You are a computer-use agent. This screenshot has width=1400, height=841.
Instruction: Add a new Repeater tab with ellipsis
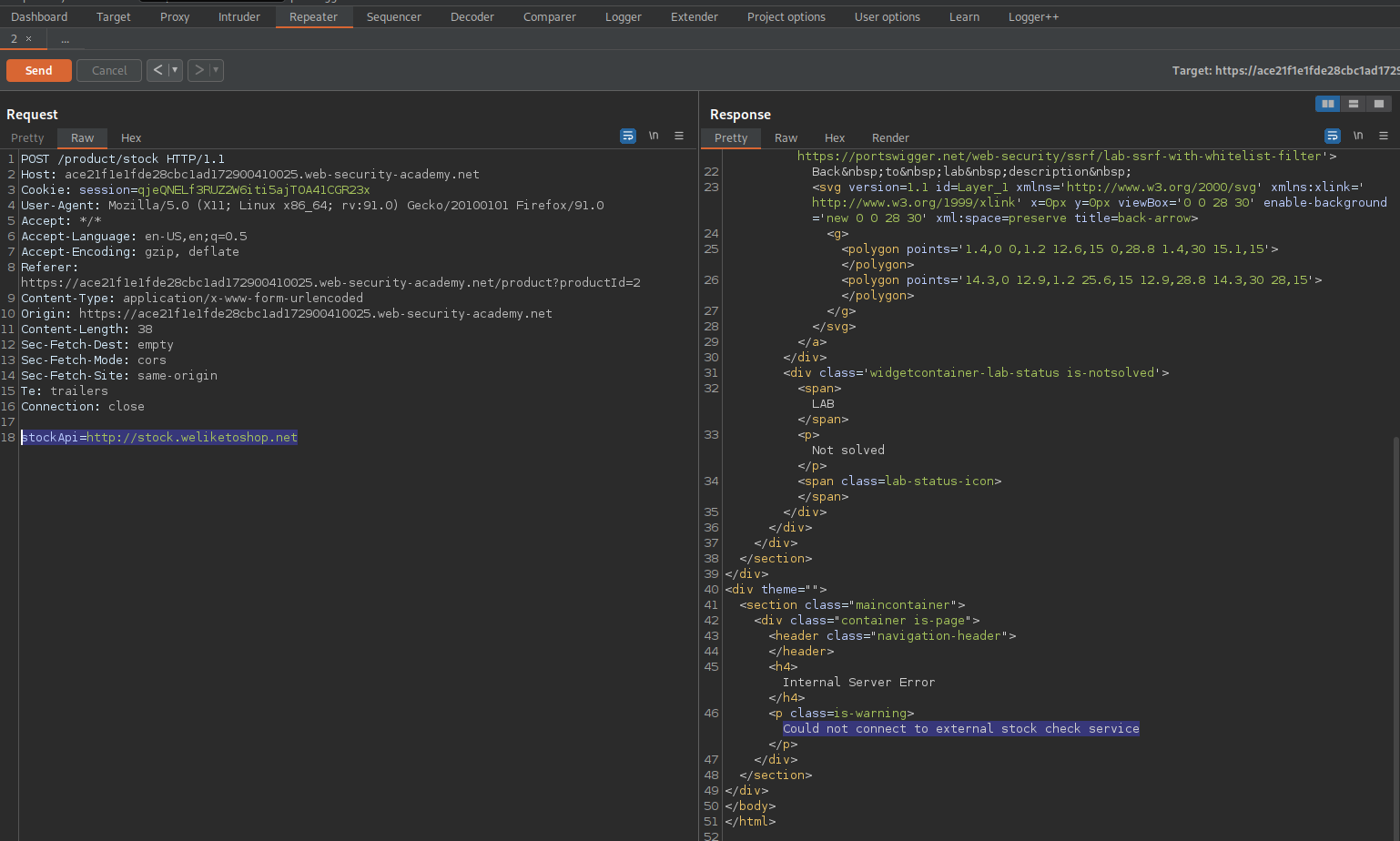65,39
